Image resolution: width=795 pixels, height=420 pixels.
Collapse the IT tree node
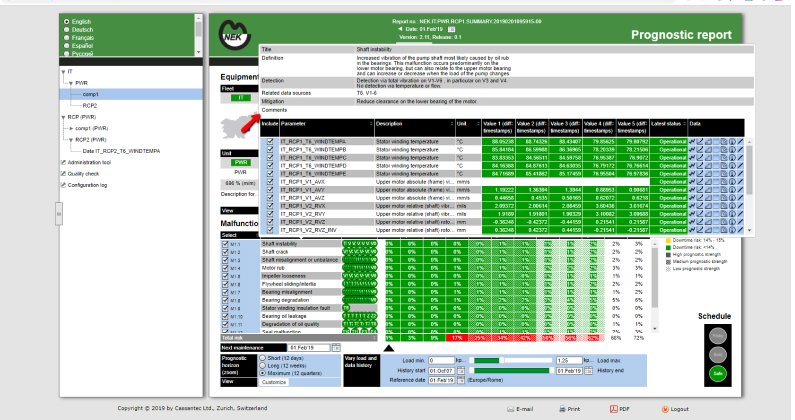pyautogui.click(x=63, y=72)
